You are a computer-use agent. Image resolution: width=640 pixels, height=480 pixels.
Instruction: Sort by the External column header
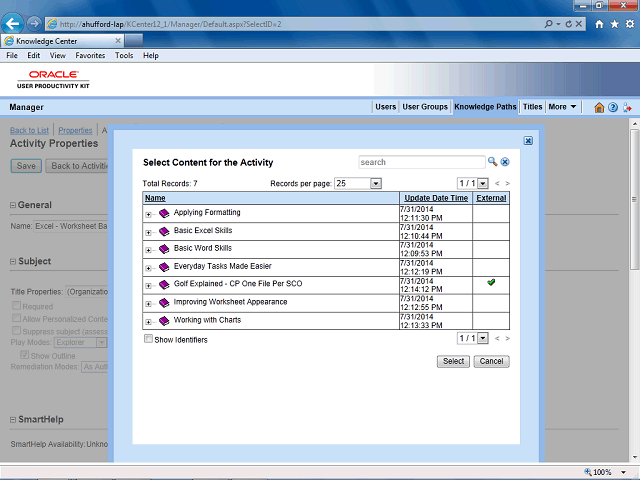coord(491,198)
